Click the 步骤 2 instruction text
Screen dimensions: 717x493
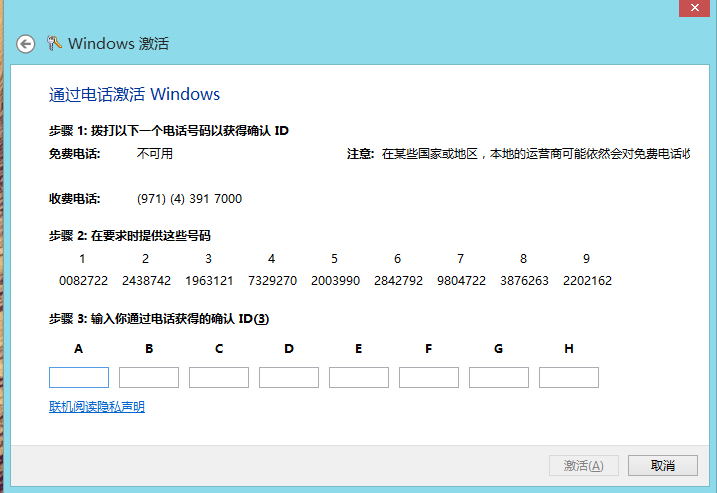(129, 236)
